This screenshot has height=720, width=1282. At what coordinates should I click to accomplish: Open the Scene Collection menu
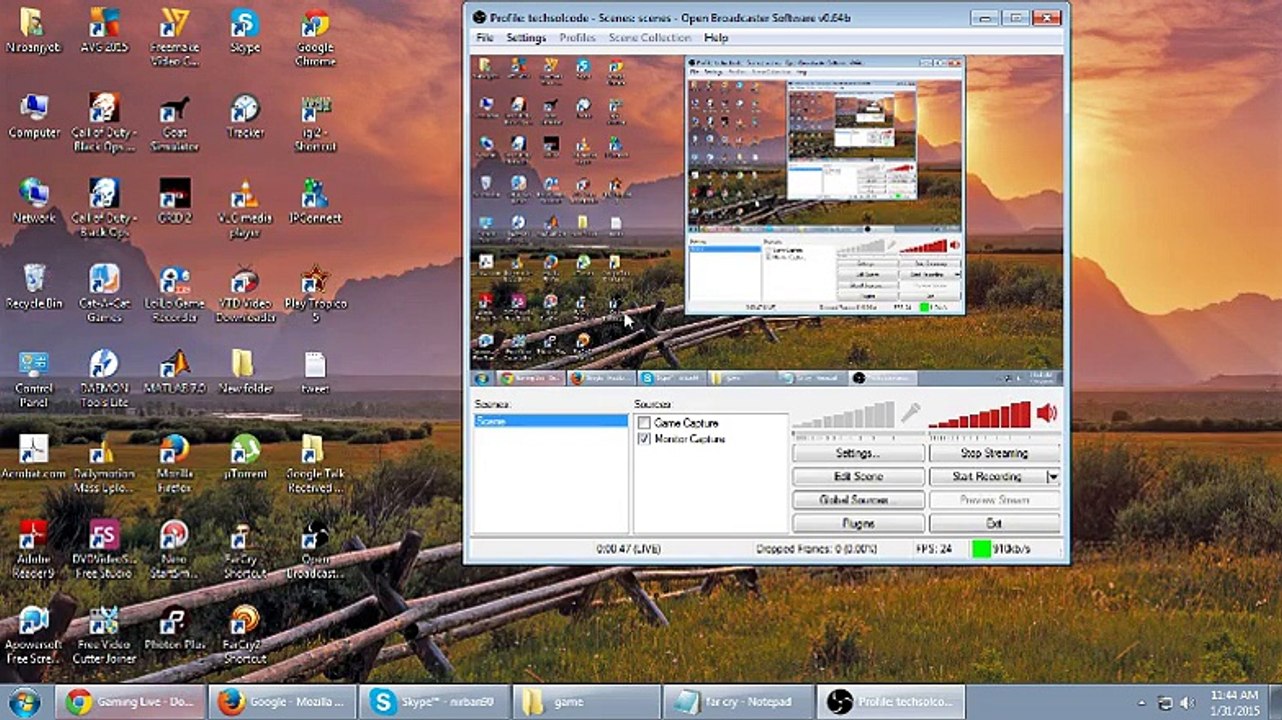coord(650,38)
